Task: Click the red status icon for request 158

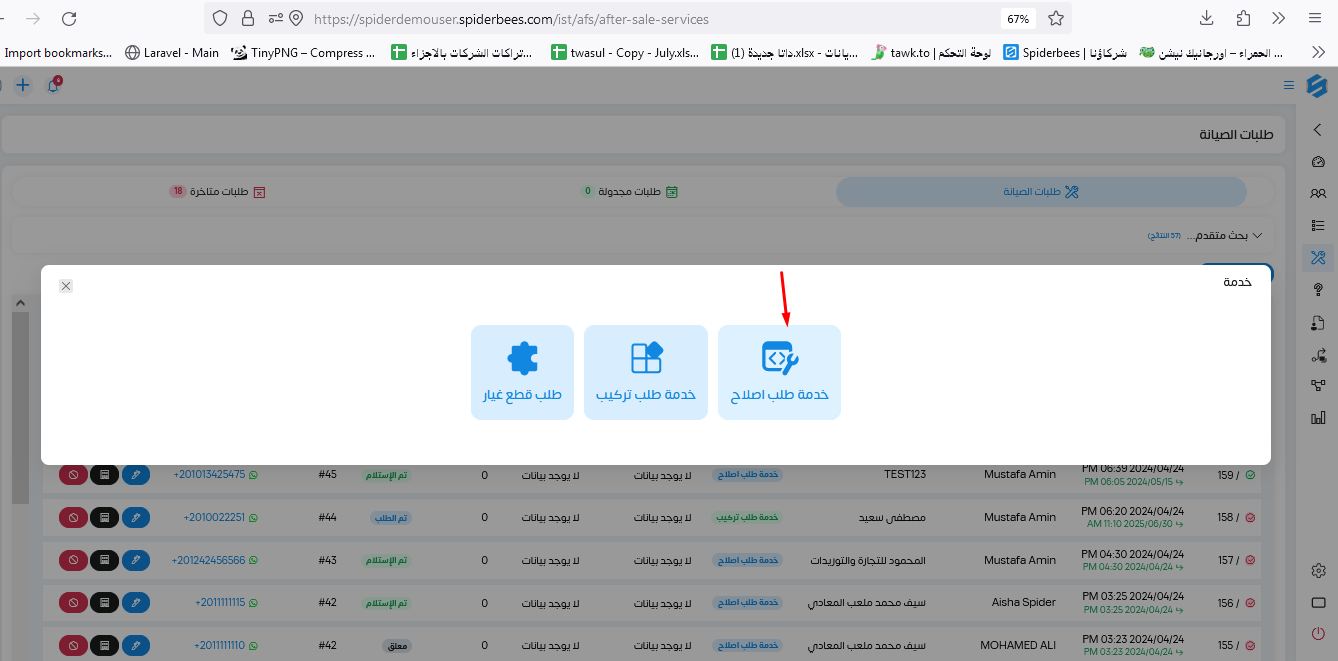Action: pos(1251,518)
